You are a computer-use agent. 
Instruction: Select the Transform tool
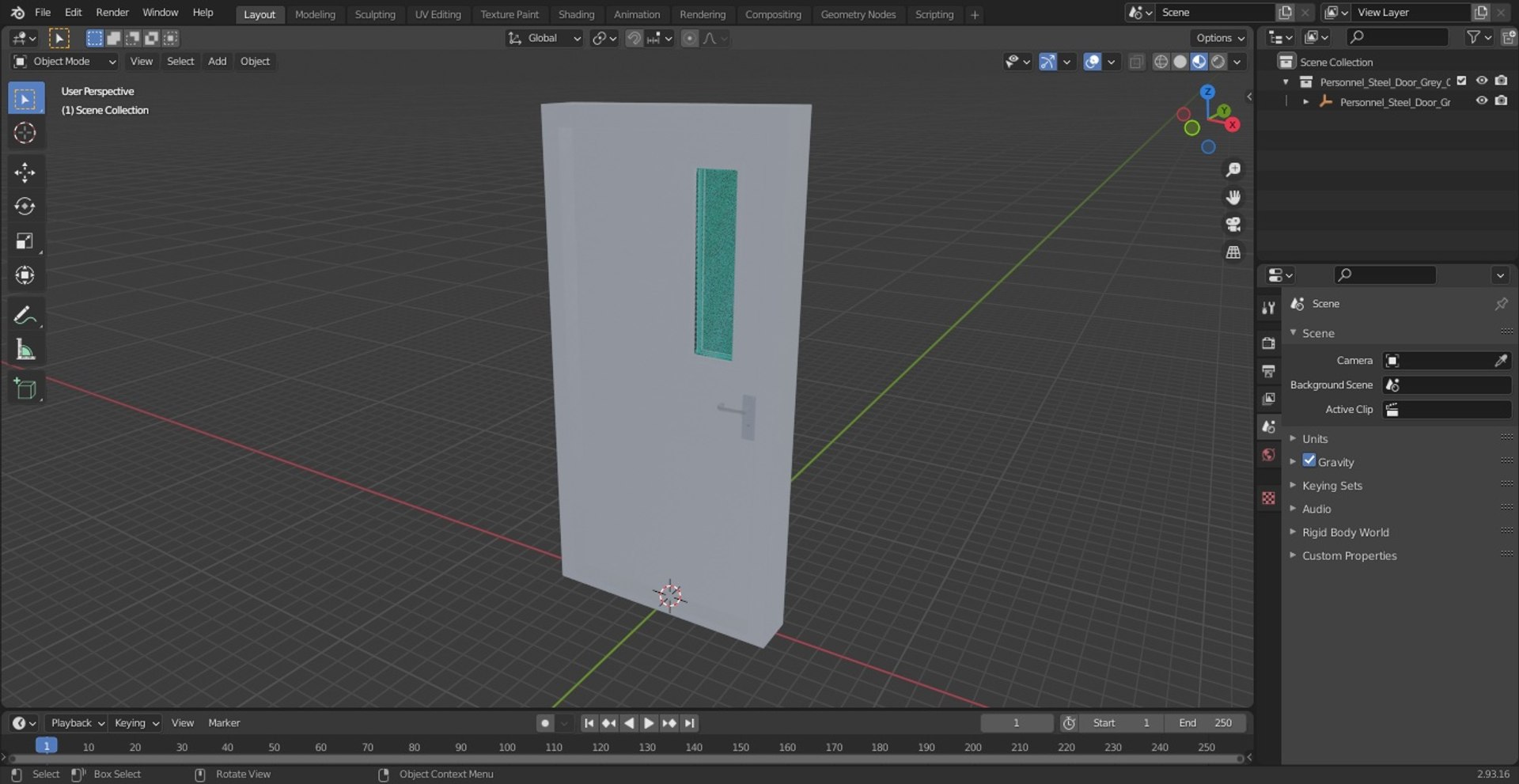pyautogui.click(x=25, y=275)
